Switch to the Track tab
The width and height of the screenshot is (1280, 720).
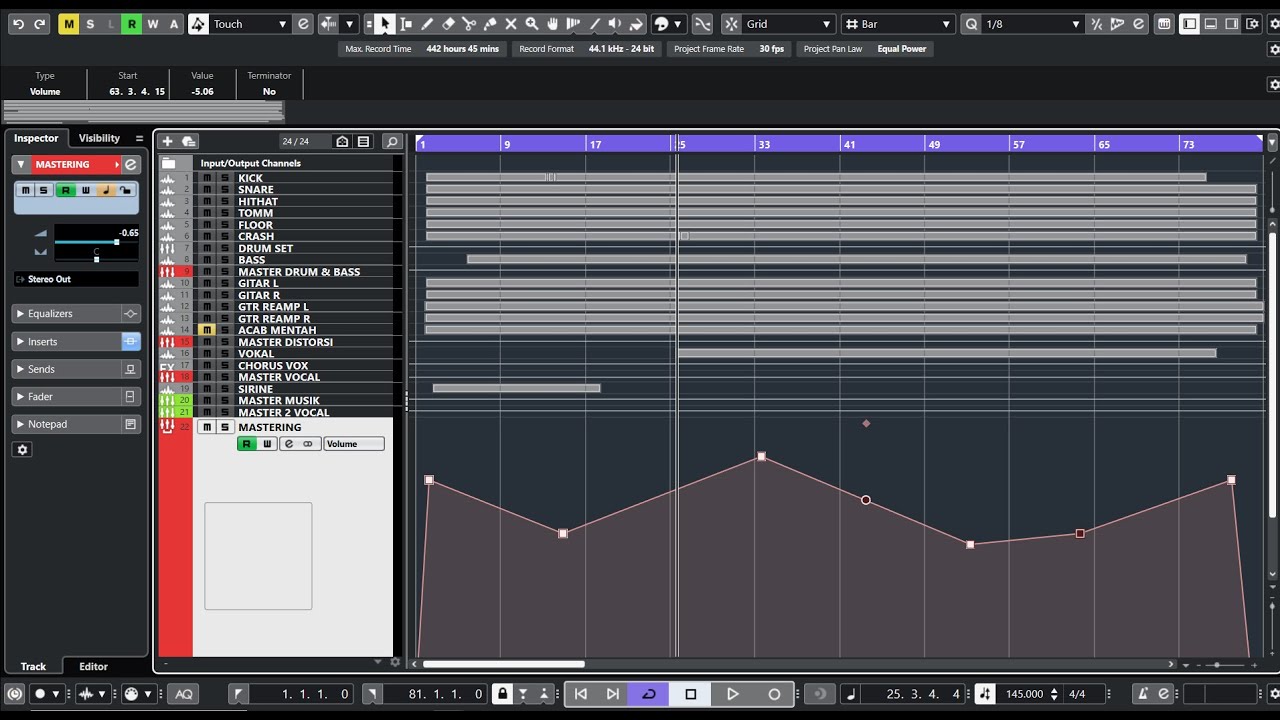(x=33, y=666)
